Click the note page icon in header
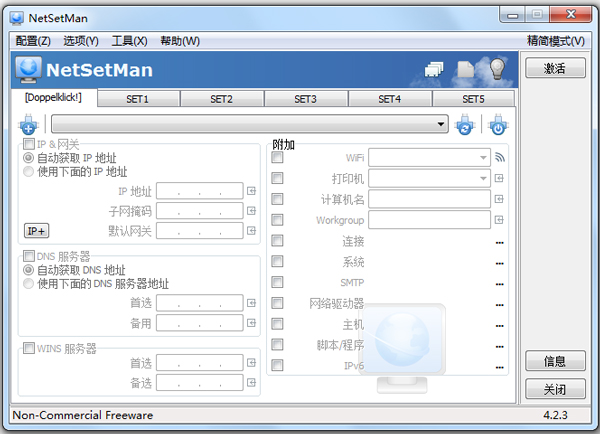 click(466, 70)
